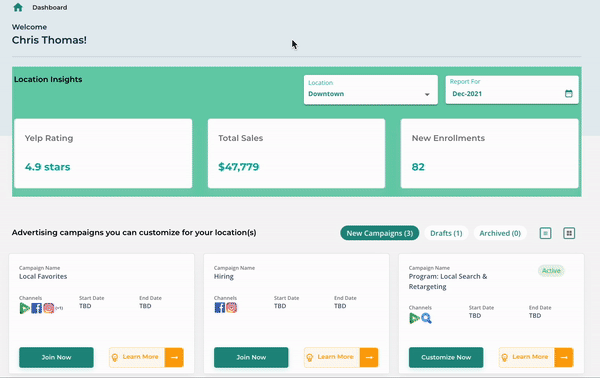Click the home icon in the breadcrumb
The image size is (600, 378).
coord(18,7)
